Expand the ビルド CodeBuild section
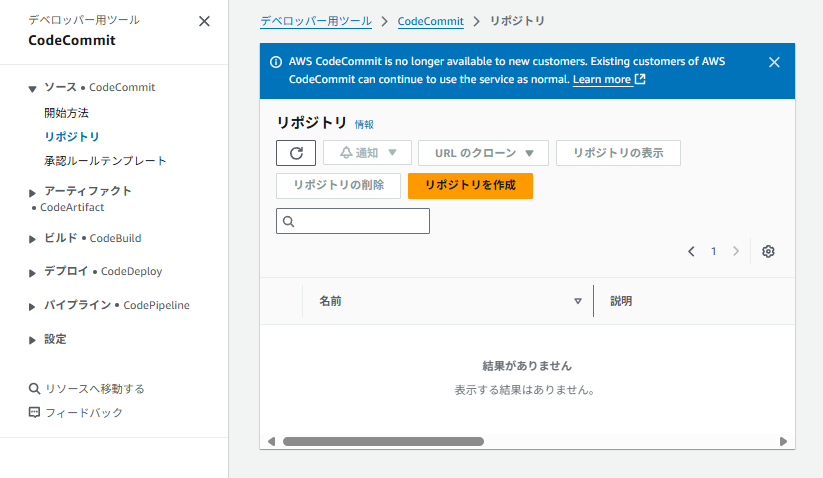Screen dimensions: 823x478 pyautogui.click(x=33, y=239)
